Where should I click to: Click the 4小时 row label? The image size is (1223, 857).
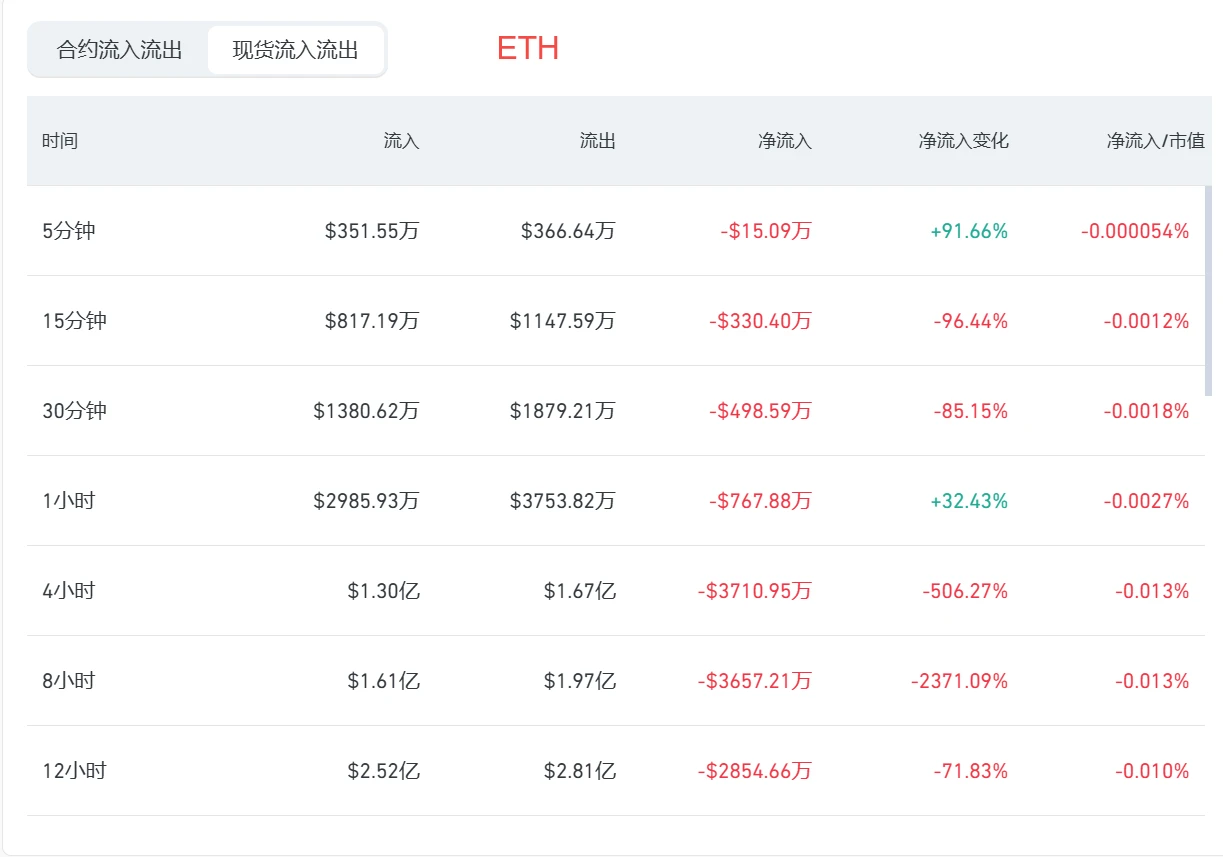click(x=68, y=591)
